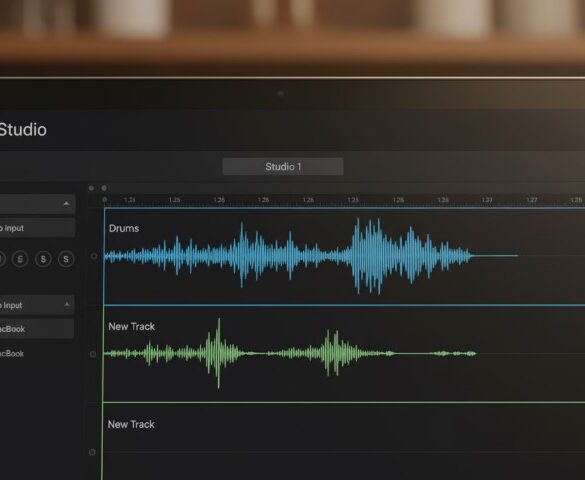
Task: Click the Input field without an arrow
Action: pyautogui.click(x=37, y=228)
